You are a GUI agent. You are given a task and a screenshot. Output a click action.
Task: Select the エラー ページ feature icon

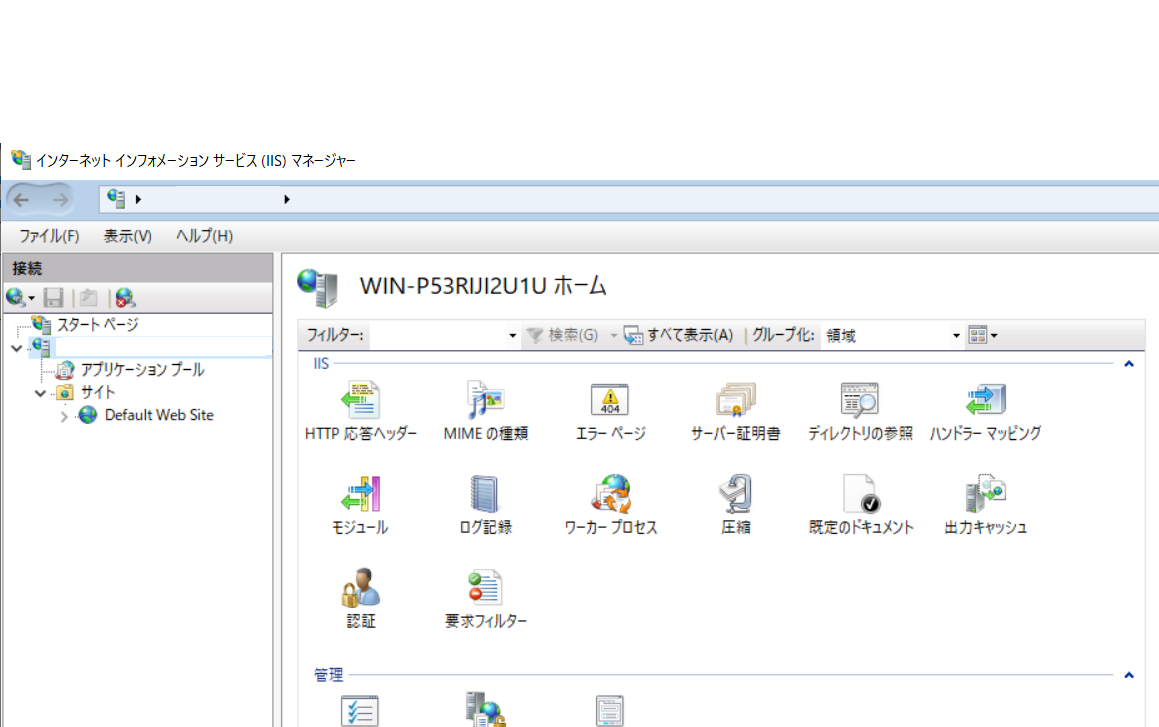point(610,398)
